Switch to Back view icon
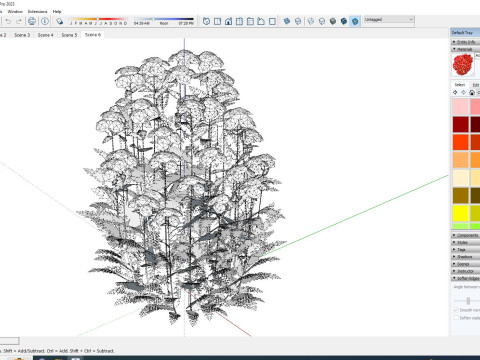Image resolution: width=480 pixels, height=360 pixels. [250, 21]
